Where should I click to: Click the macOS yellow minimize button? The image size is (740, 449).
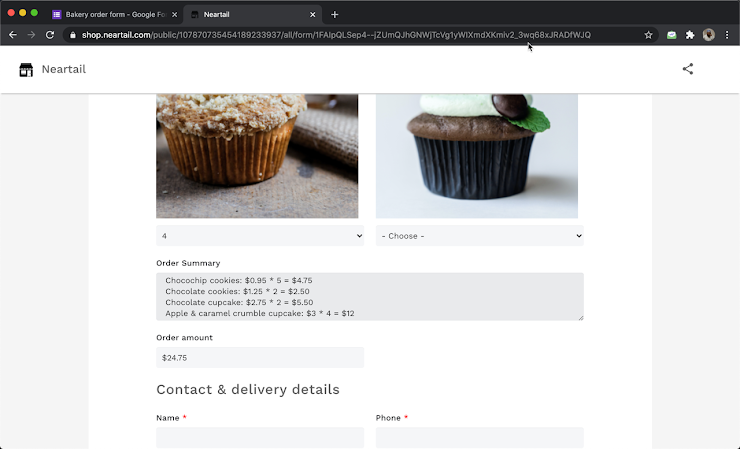(23, 13)
